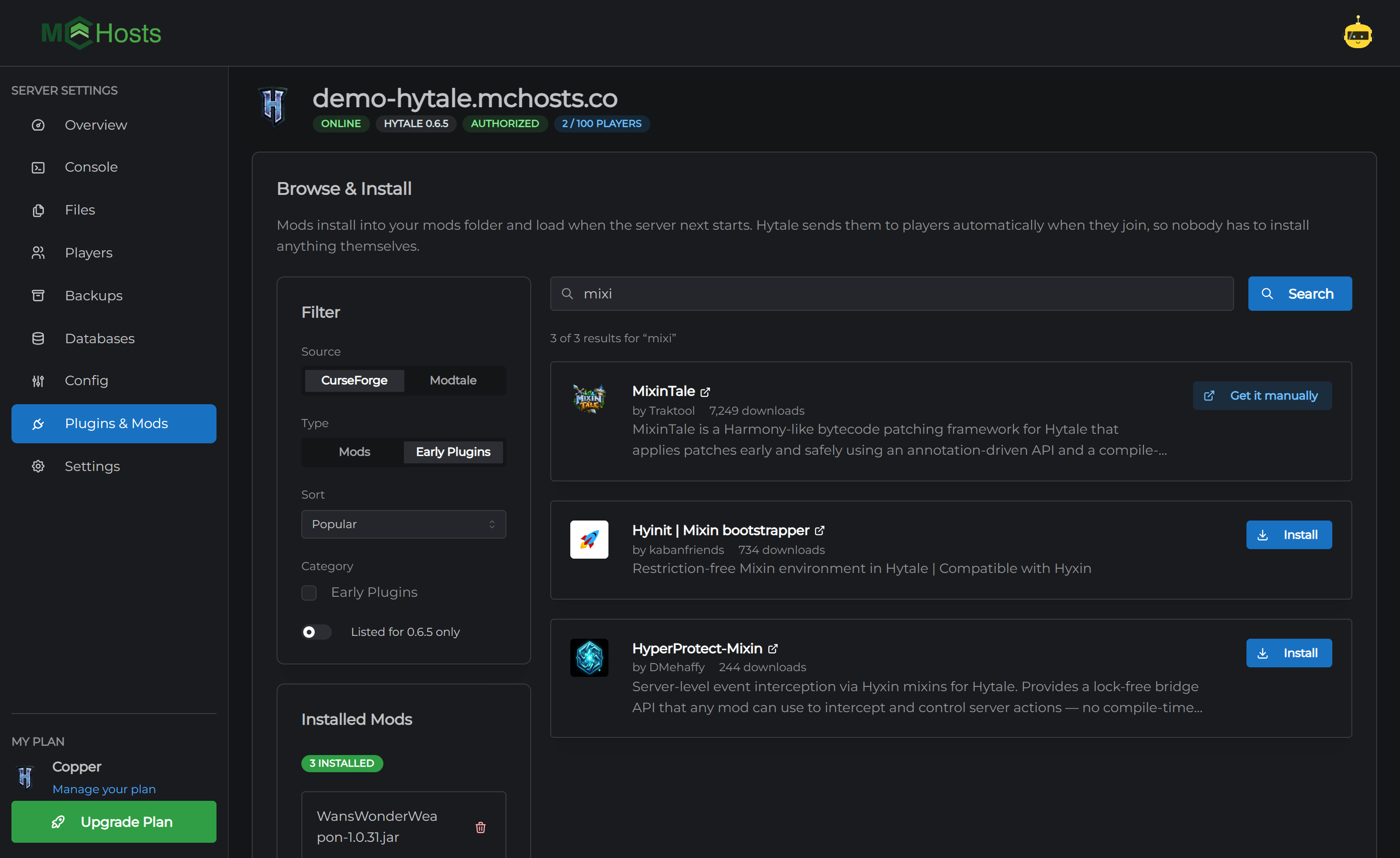Click the Hytale server shield icon
Screen dimensions: 1400x858
(x=273, y=106)
